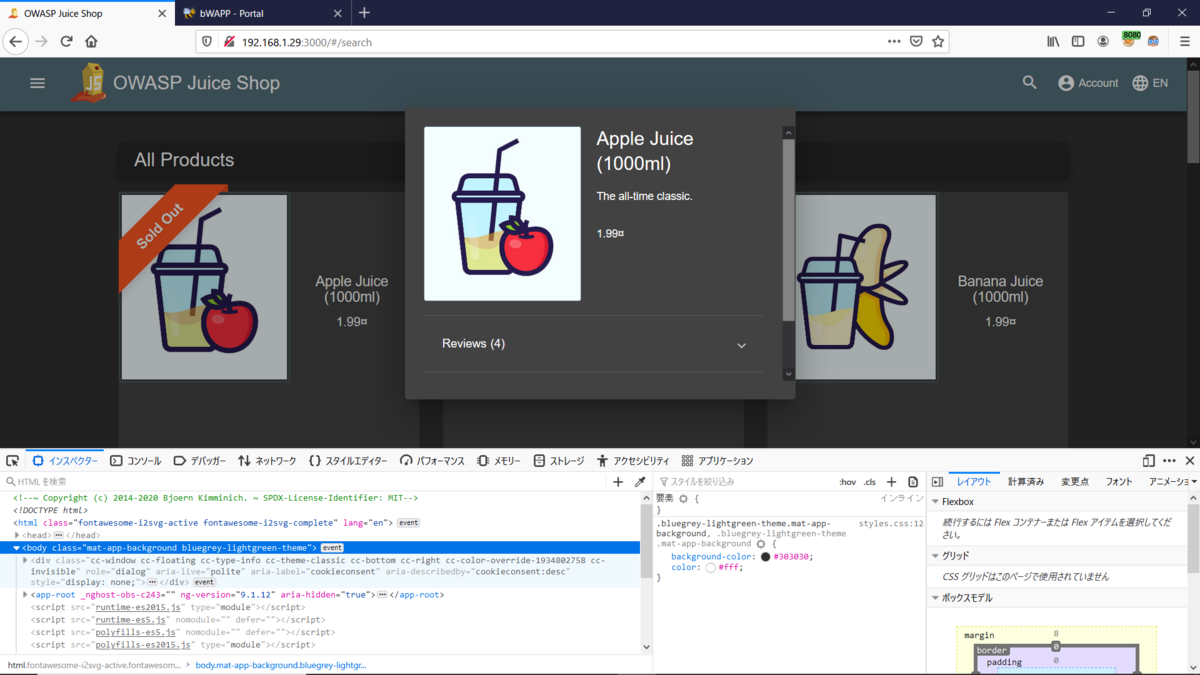Screen dimensions: 1200x675
Task: Switch to Accessibility (アクセシビリティ) tab
Action: point(633,461)
